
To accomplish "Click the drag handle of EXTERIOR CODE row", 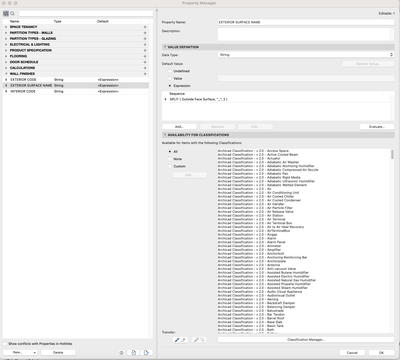I will point(6,80).
